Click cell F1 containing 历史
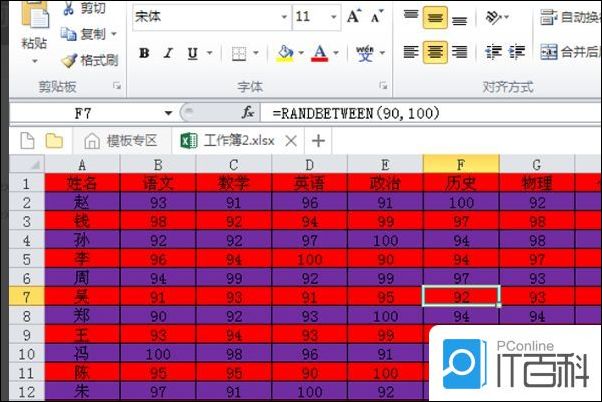The width and height of the screenshot is (602, 402). pyautogui.click(x=461, y=183)
